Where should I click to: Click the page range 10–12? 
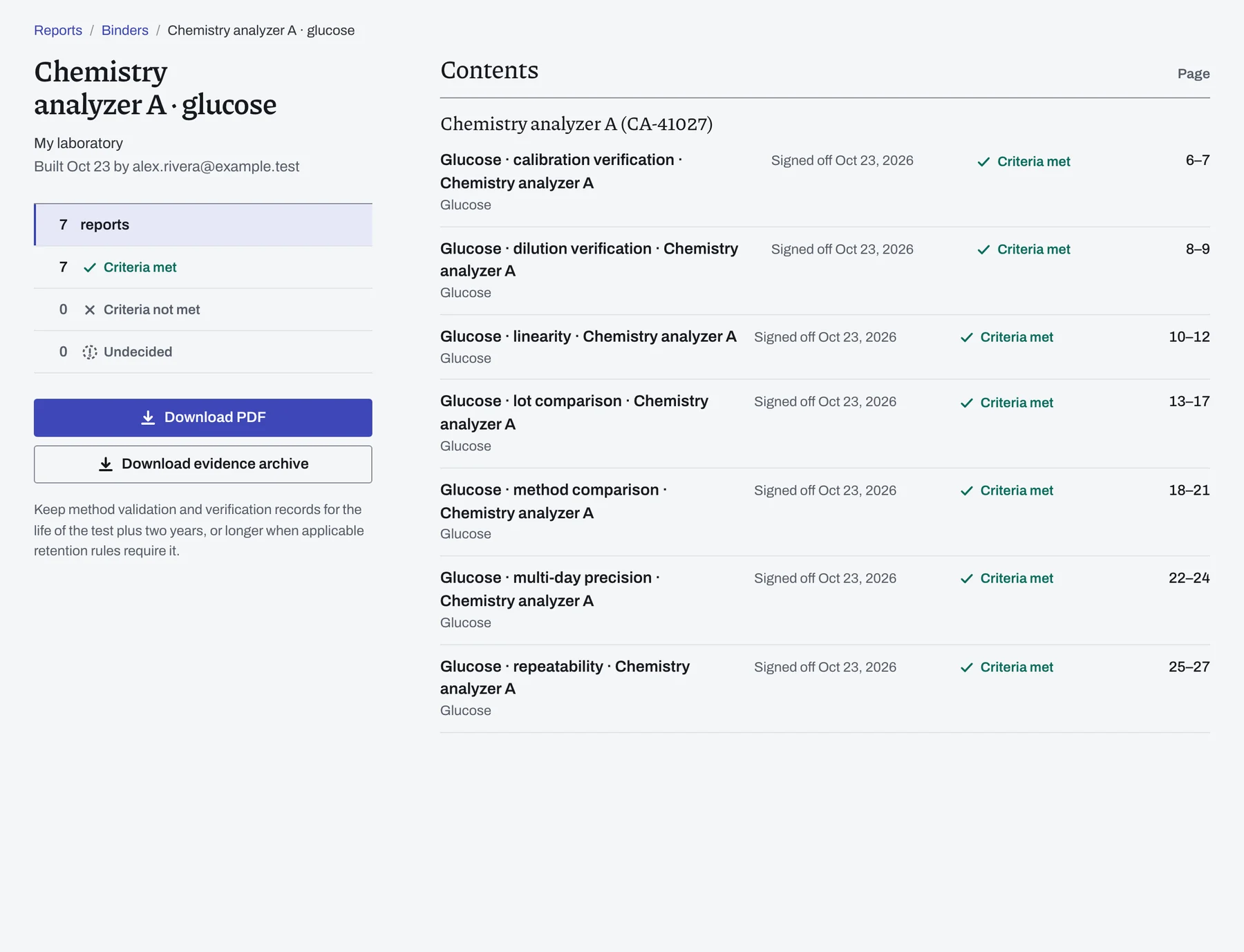click(1189, 336)
